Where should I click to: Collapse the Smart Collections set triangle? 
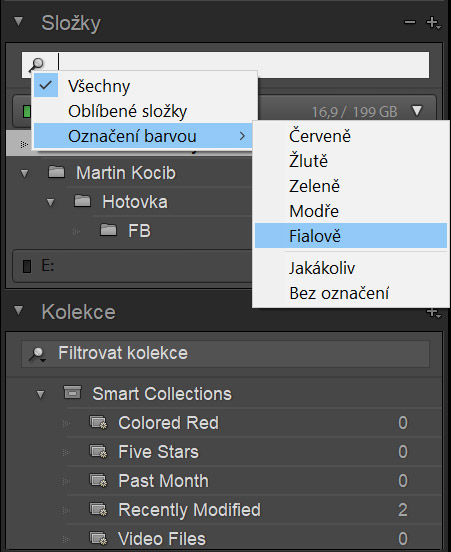click(40, 394)
